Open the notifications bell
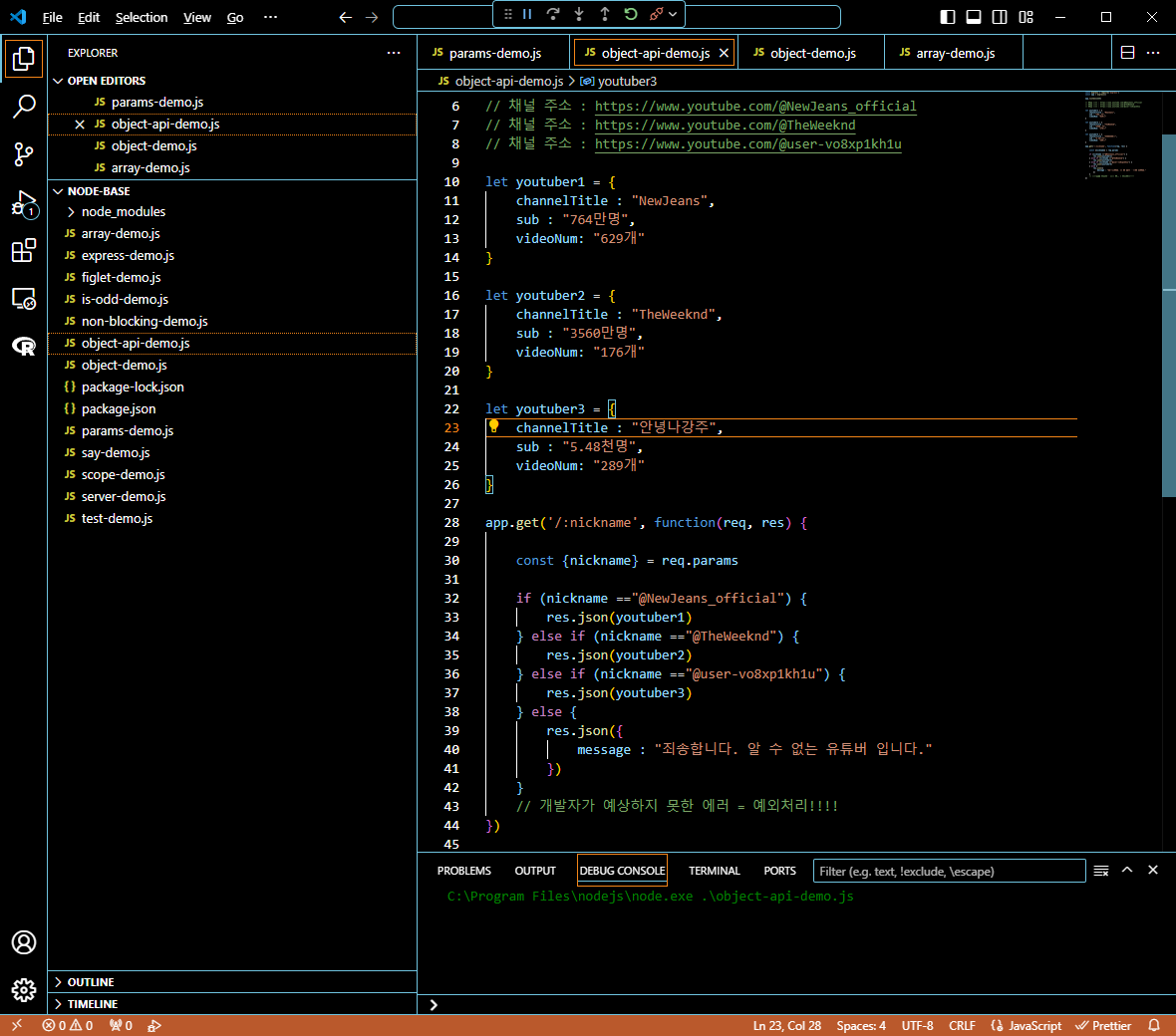The height and width of the screenshot is (1036, 1176). pos(1153,1025)
